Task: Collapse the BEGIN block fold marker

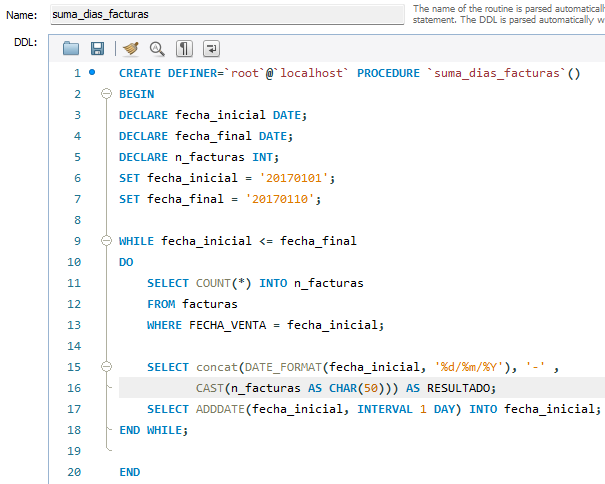Action: coord(107,94)
